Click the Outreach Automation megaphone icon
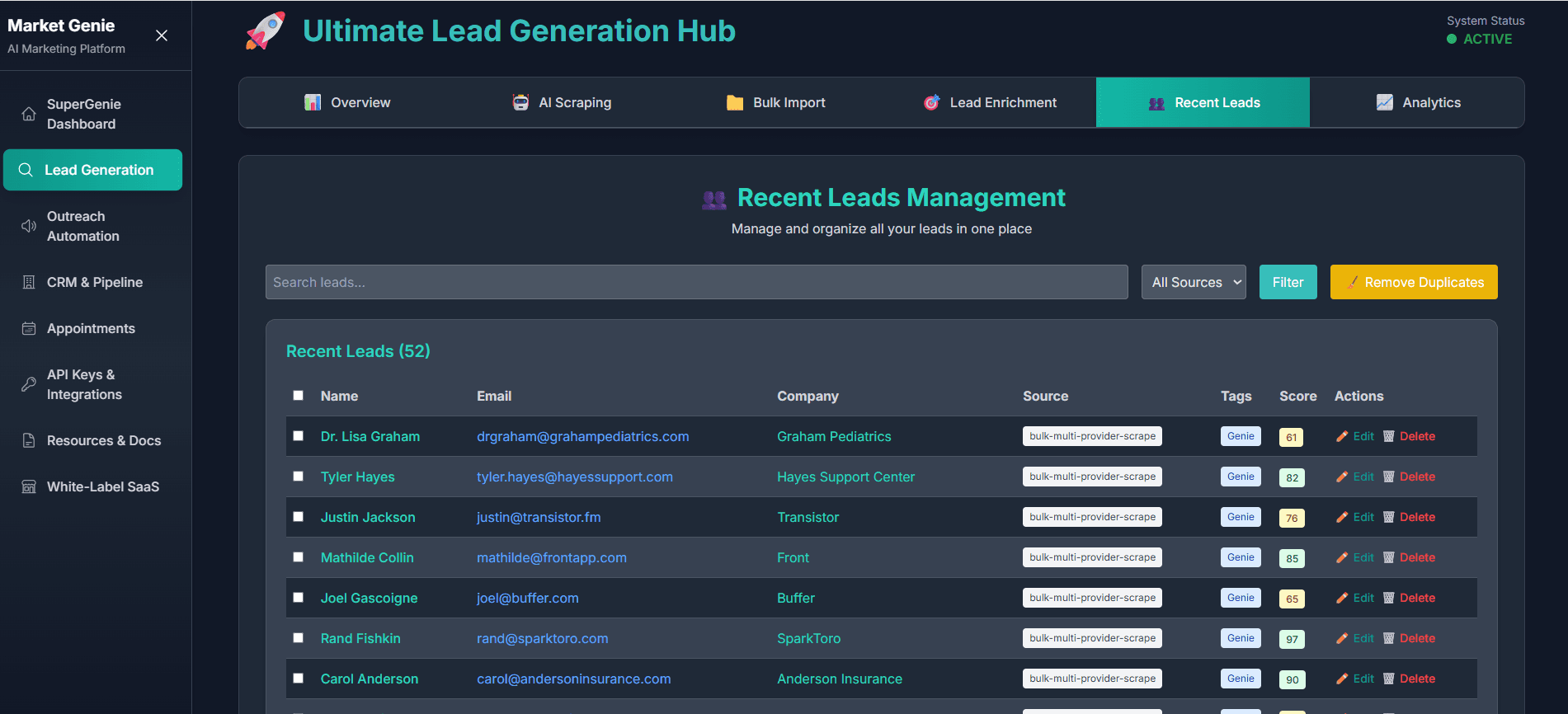Viewport: 1568px width, 714px height. pos(29,226)
